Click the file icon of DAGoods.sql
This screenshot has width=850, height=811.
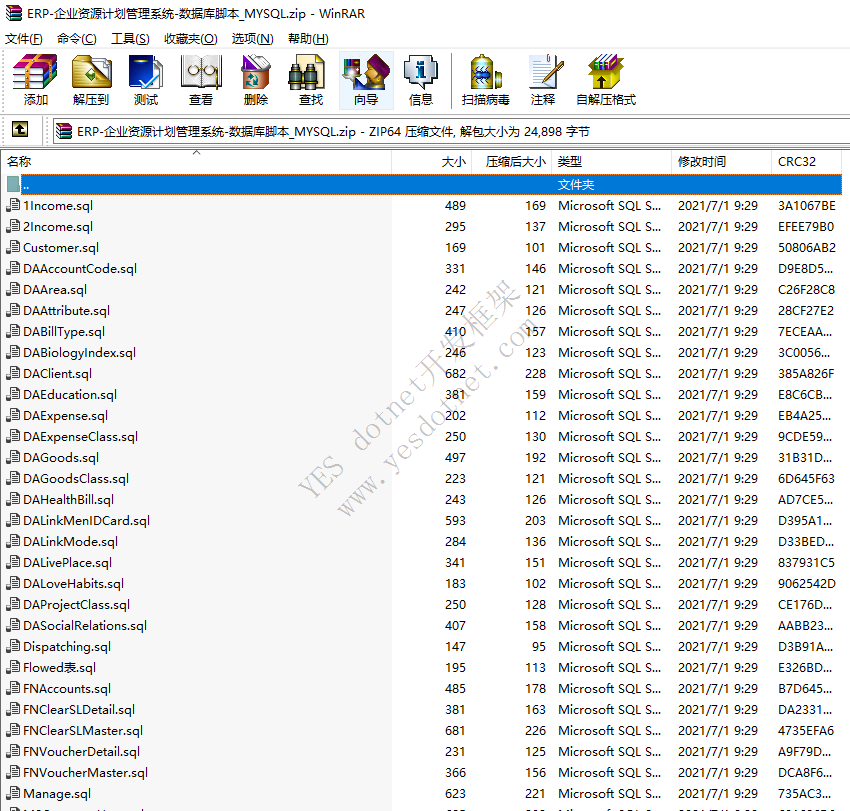point(12,458)
